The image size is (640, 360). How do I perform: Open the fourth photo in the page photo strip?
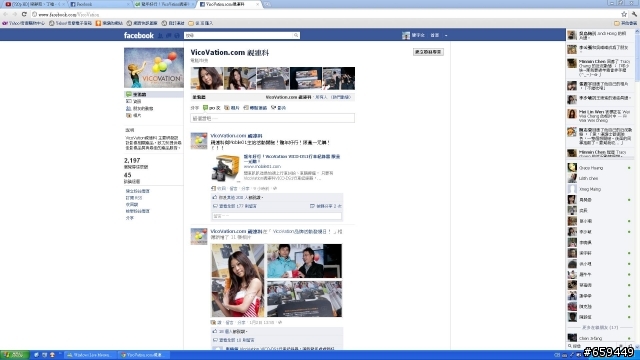(x=306, y=78)
